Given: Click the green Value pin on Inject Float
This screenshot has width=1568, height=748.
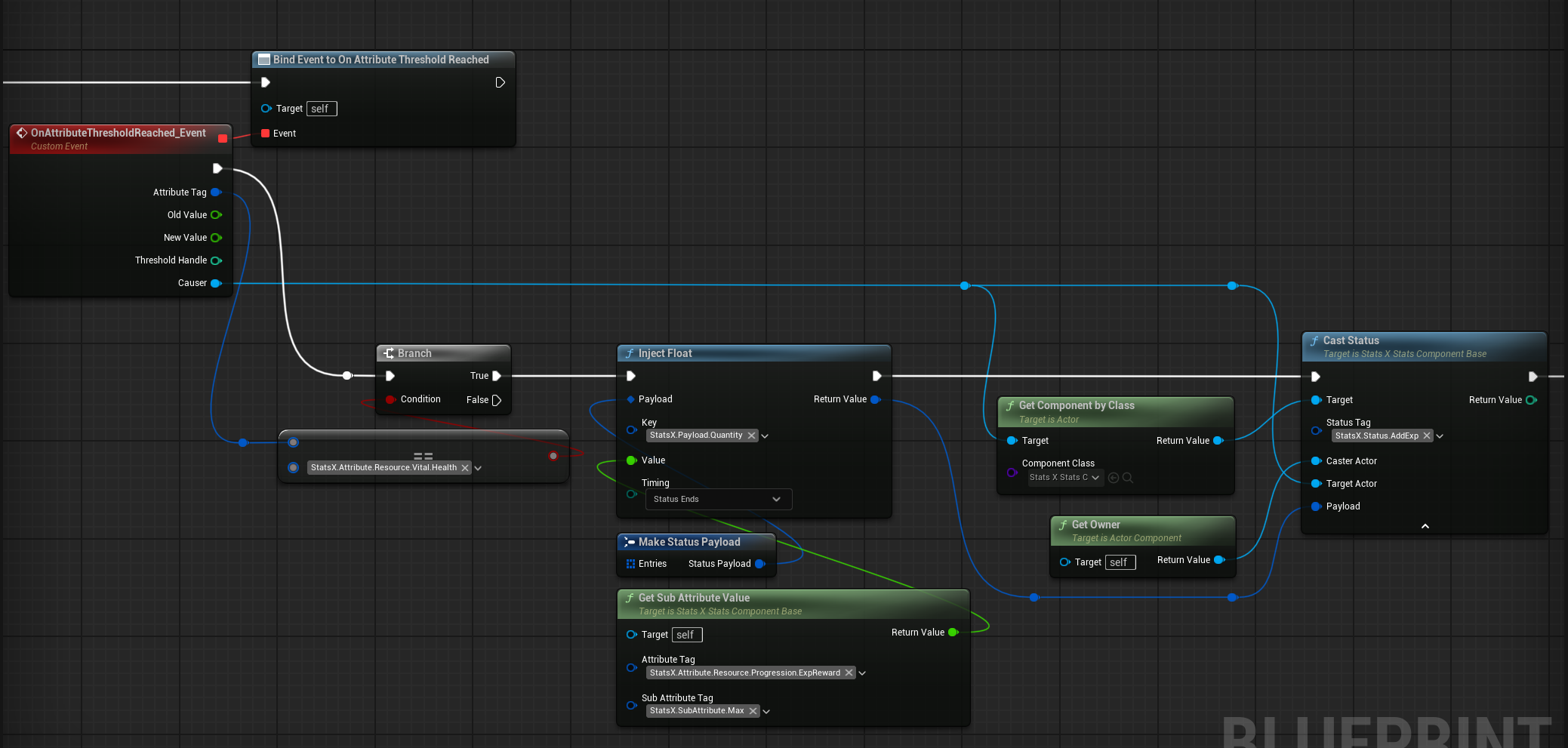Looking at the screenshot, I should point(632,460).
